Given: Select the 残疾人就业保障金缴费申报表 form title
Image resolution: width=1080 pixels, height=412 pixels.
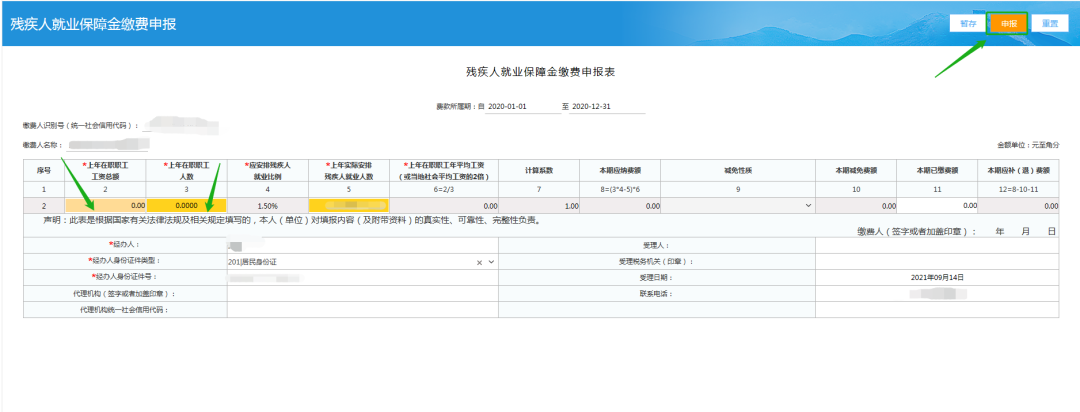Looking at the screenshot, I should (541, 72).
